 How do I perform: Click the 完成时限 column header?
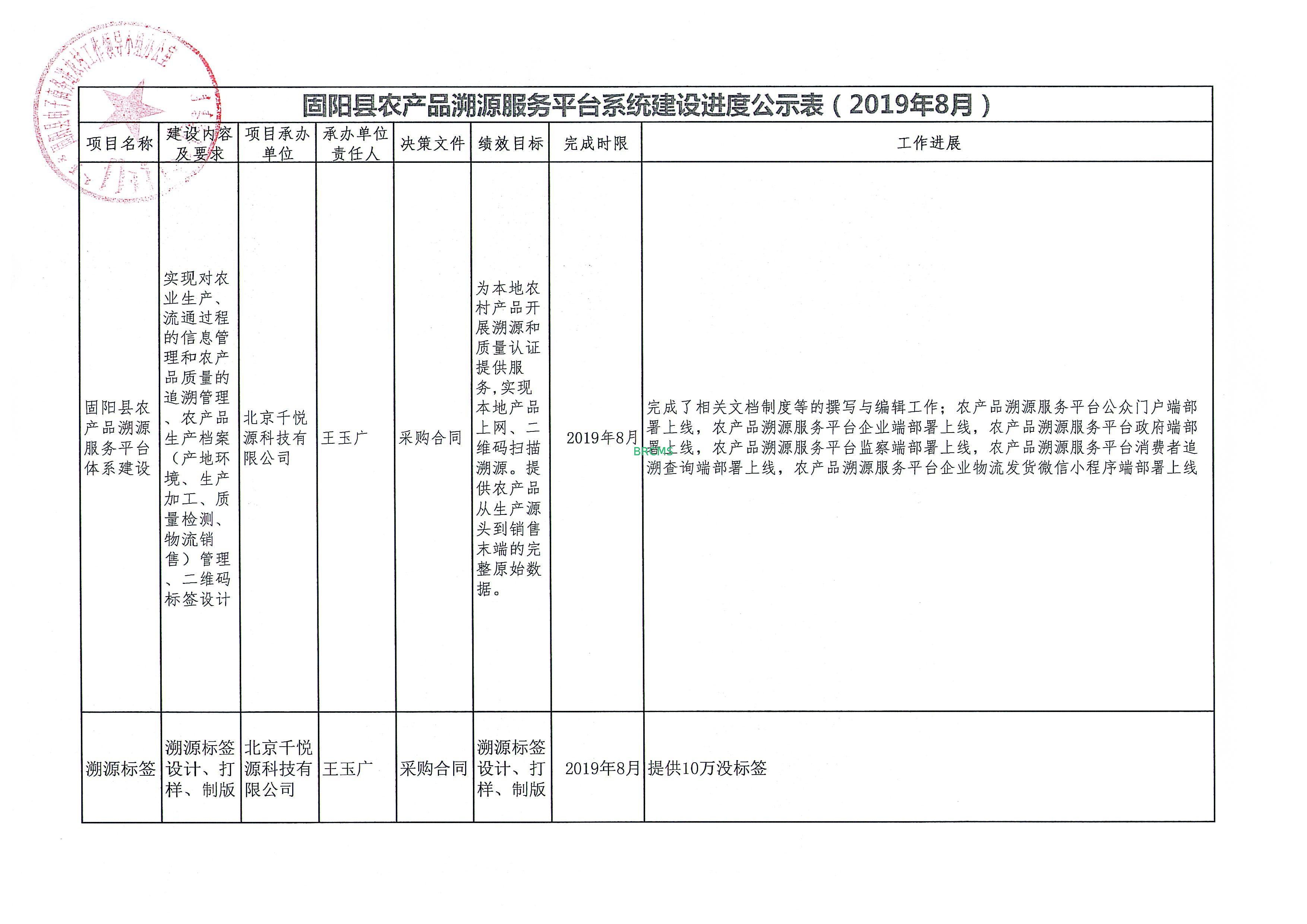(x=596, y=143)
